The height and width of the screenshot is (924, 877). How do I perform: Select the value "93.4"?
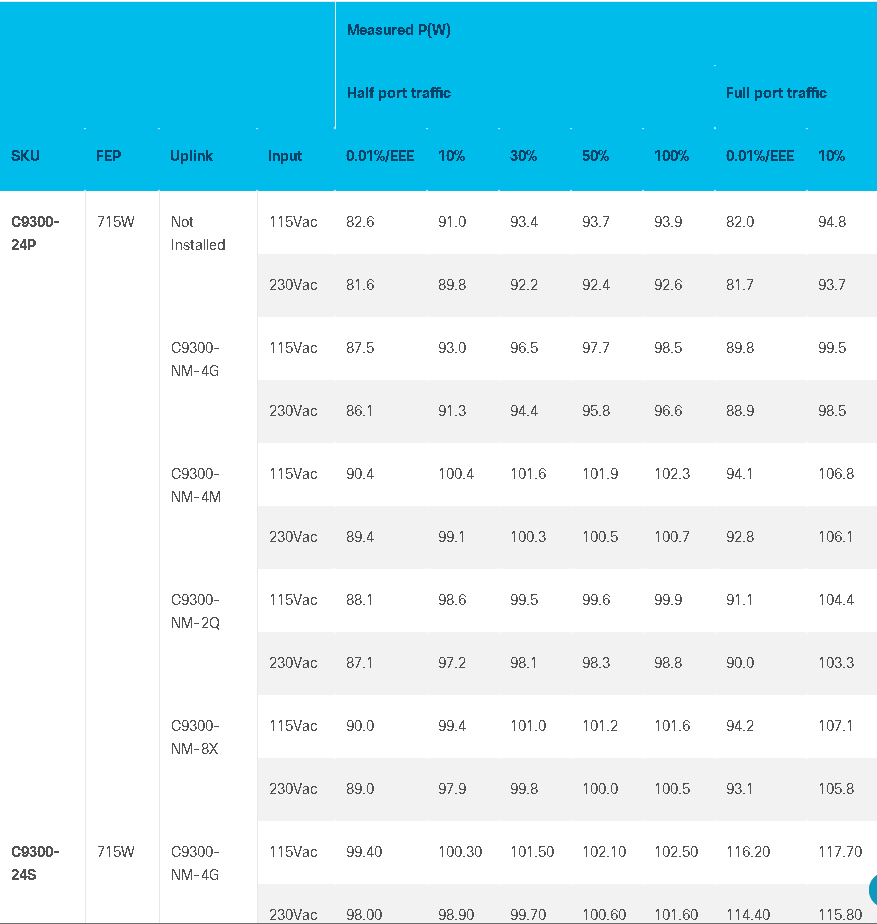click(x=524, y=222)
